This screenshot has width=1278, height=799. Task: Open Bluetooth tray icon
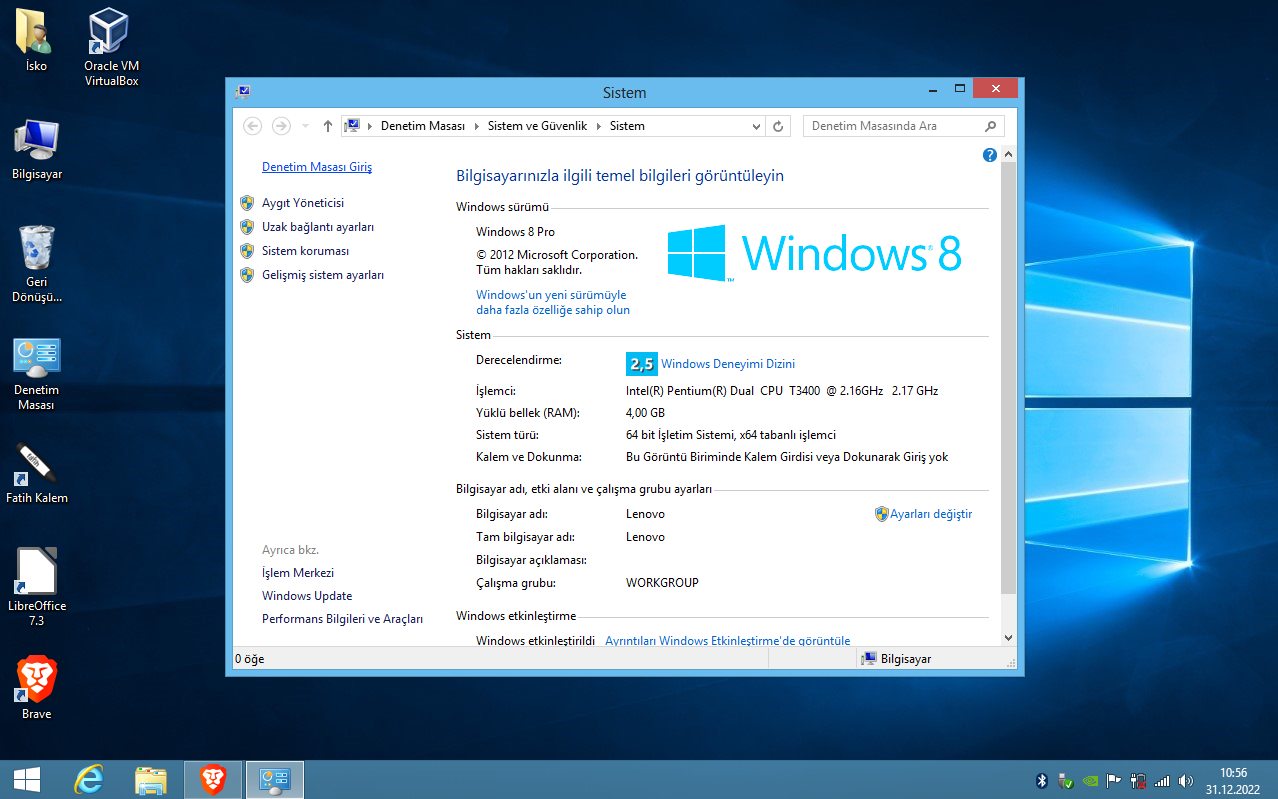click(1041, 781)
